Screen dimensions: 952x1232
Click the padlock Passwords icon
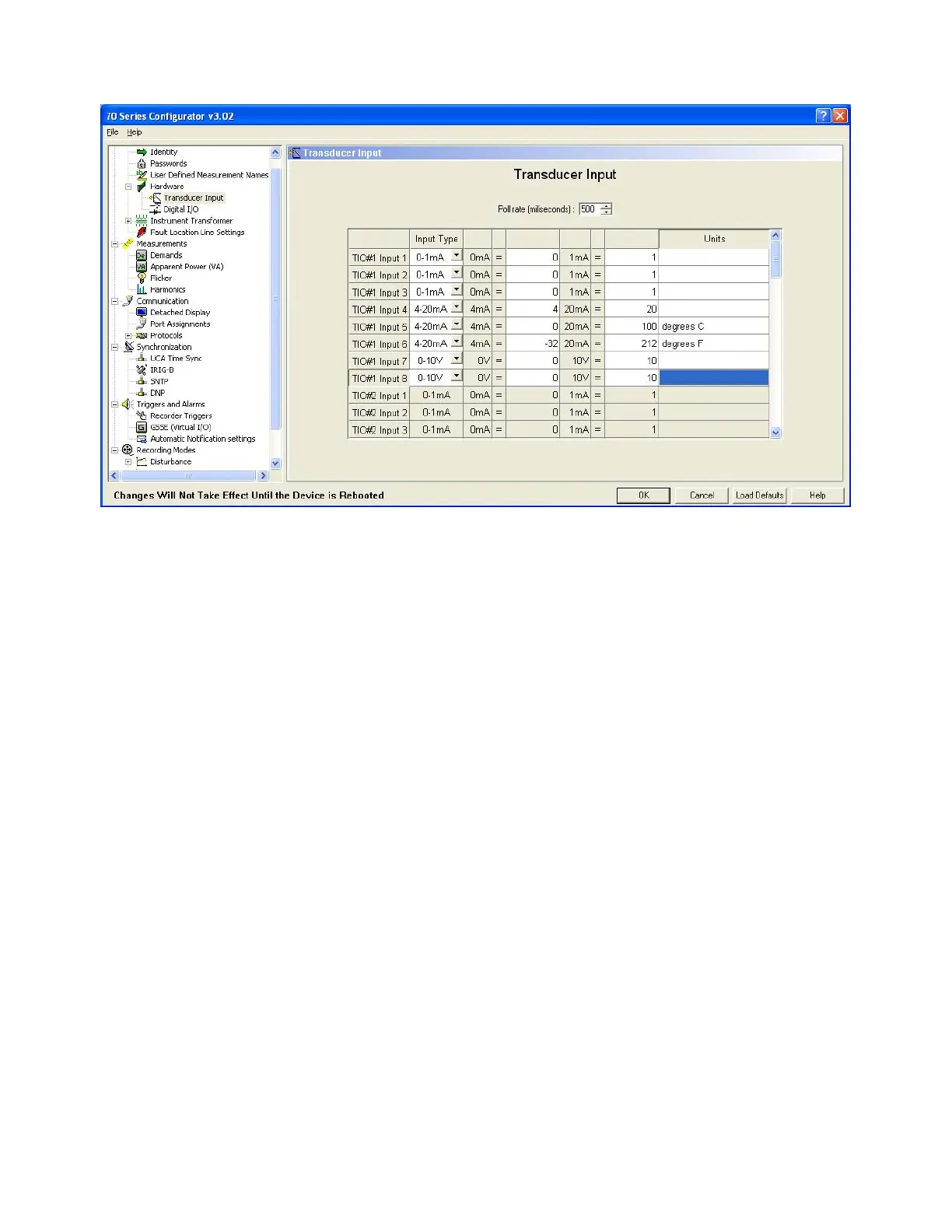pos(142,163)
